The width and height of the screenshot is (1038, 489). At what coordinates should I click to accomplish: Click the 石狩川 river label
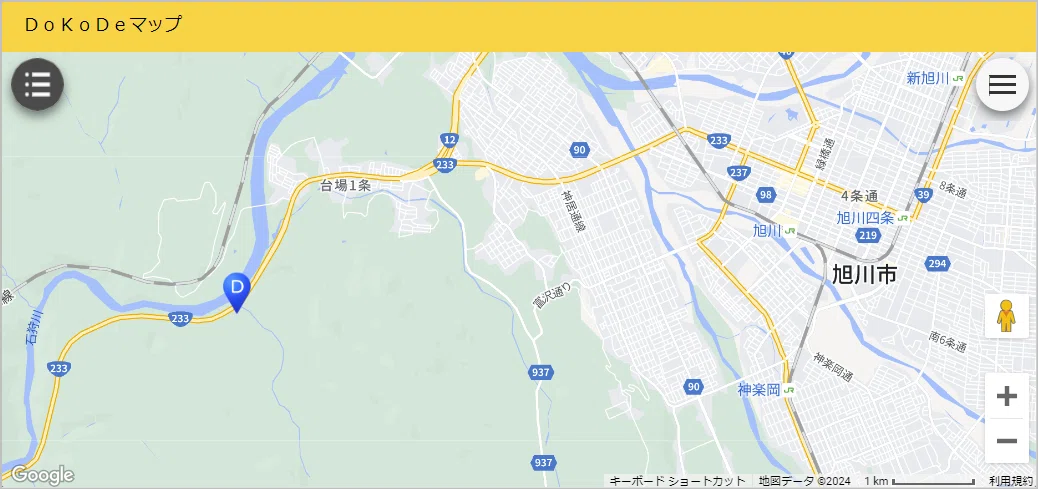click(34, 328)
